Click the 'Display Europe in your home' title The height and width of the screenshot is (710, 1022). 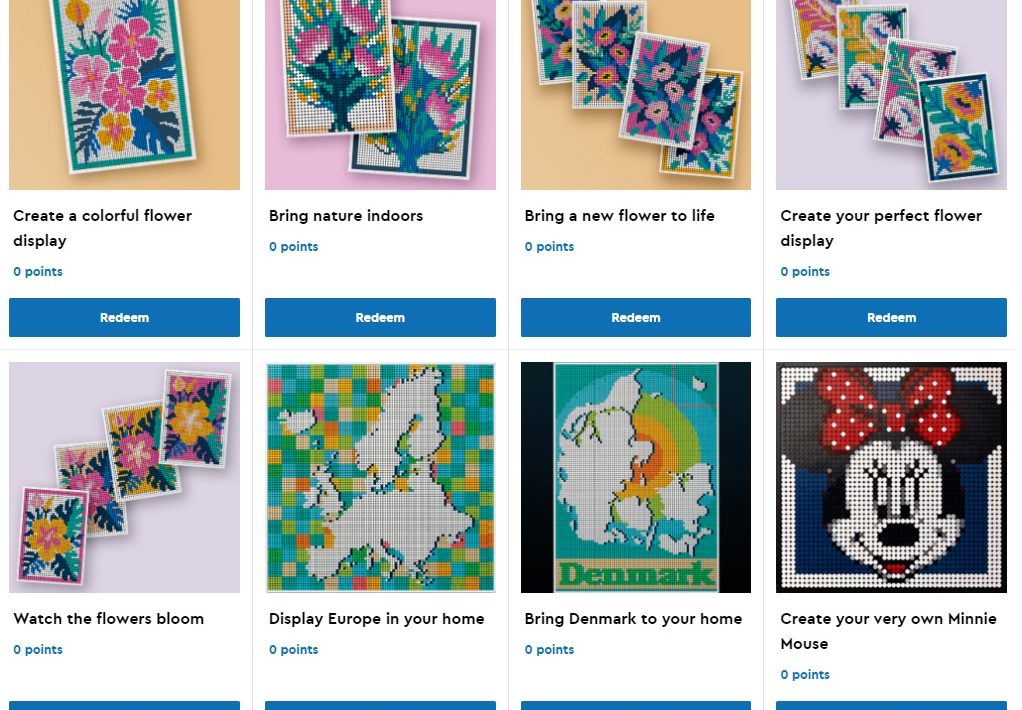coord(377,619)
